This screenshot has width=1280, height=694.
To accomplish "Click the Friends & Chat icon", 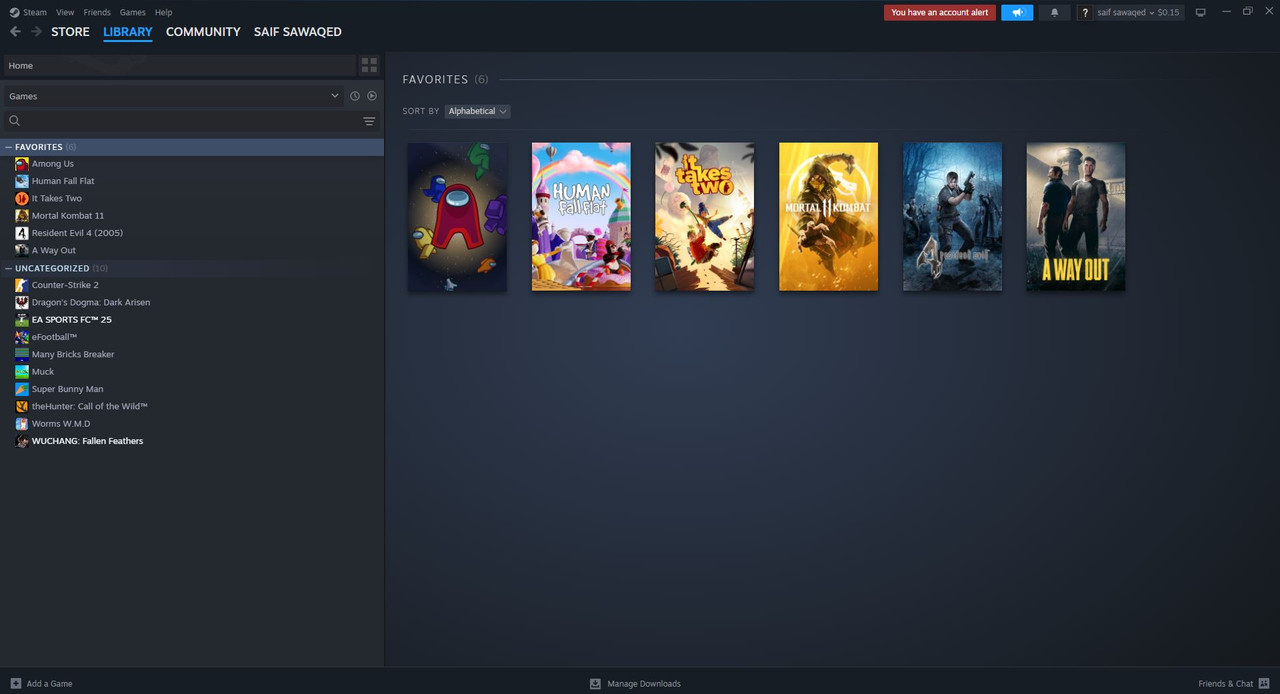I will coord(1264,684).
